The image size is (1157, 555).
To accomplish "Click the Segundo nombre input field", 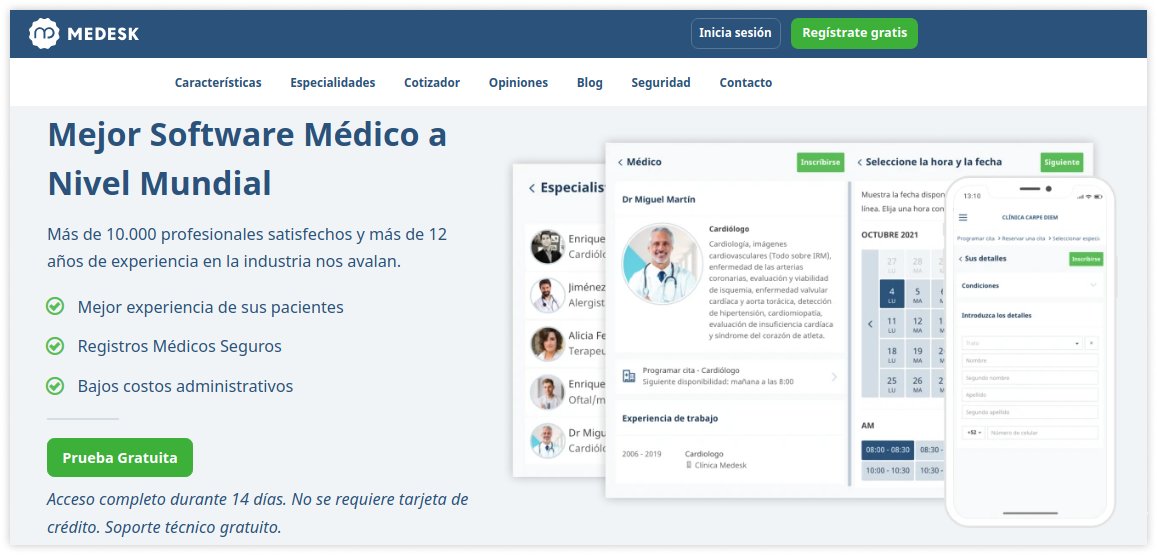I will click(x=1030, y=378).
